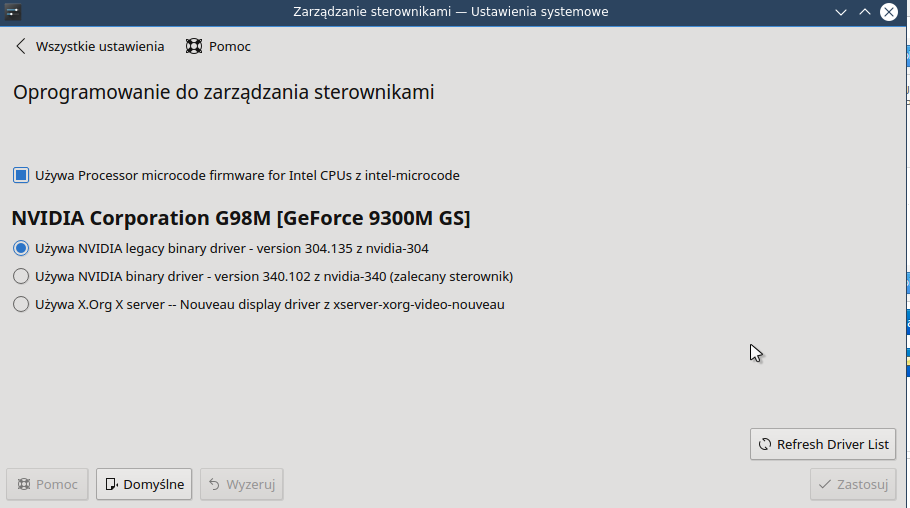Select NVIDIA legacy driver version 304.135
The image size is (910, 508).
(x=21, y=248)
